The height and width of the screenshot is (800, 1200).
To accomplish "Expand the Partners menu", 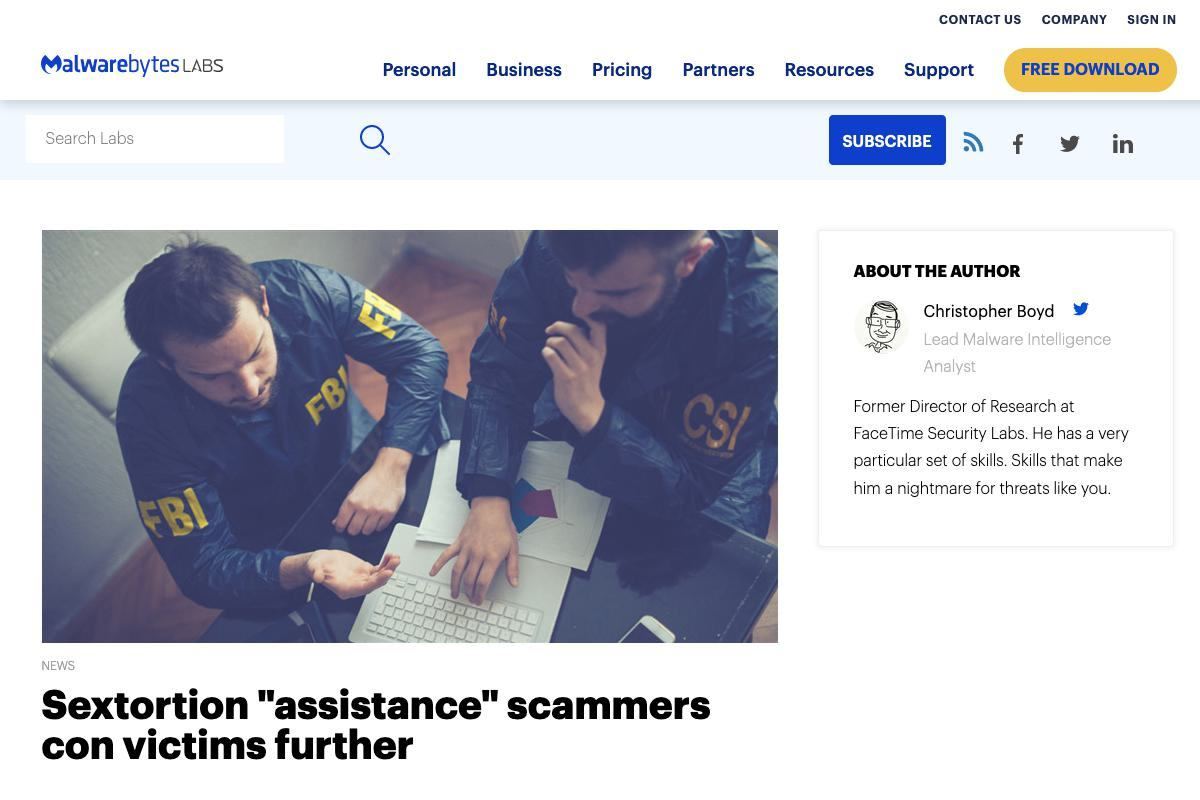I will pos(718,70).
